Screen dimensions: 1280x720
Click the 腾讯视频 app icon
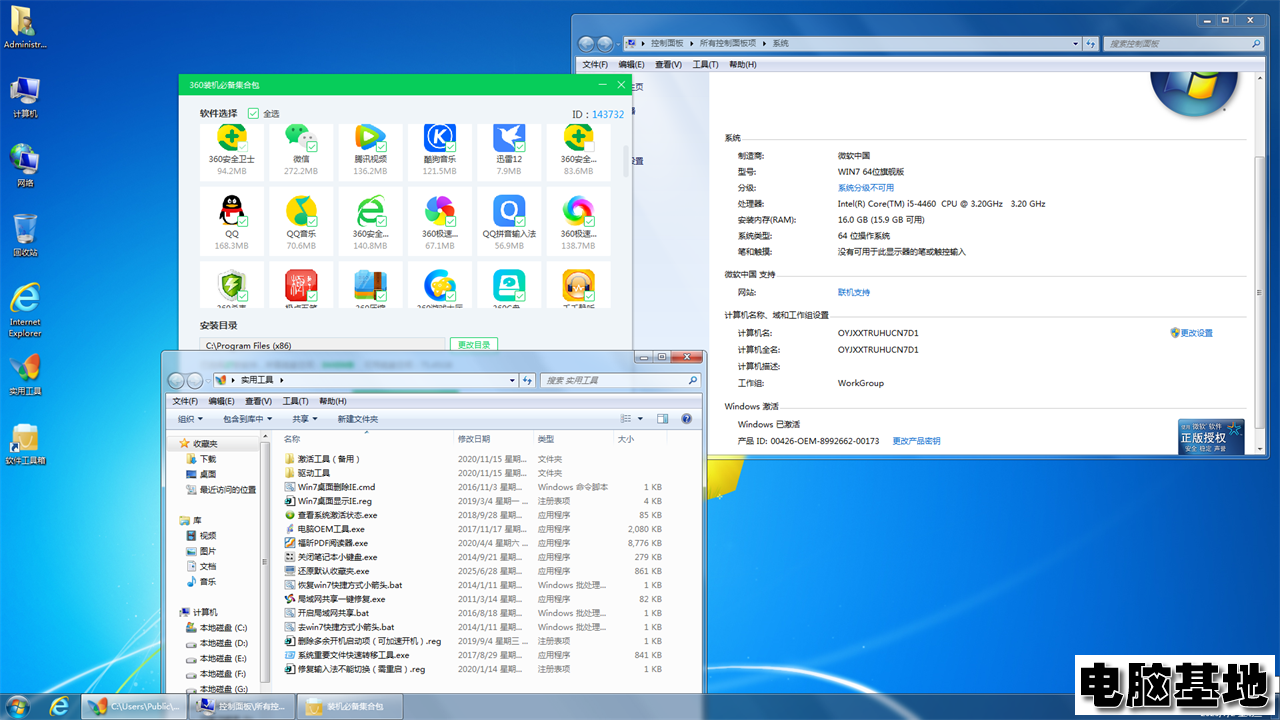(x=370, y=137)
